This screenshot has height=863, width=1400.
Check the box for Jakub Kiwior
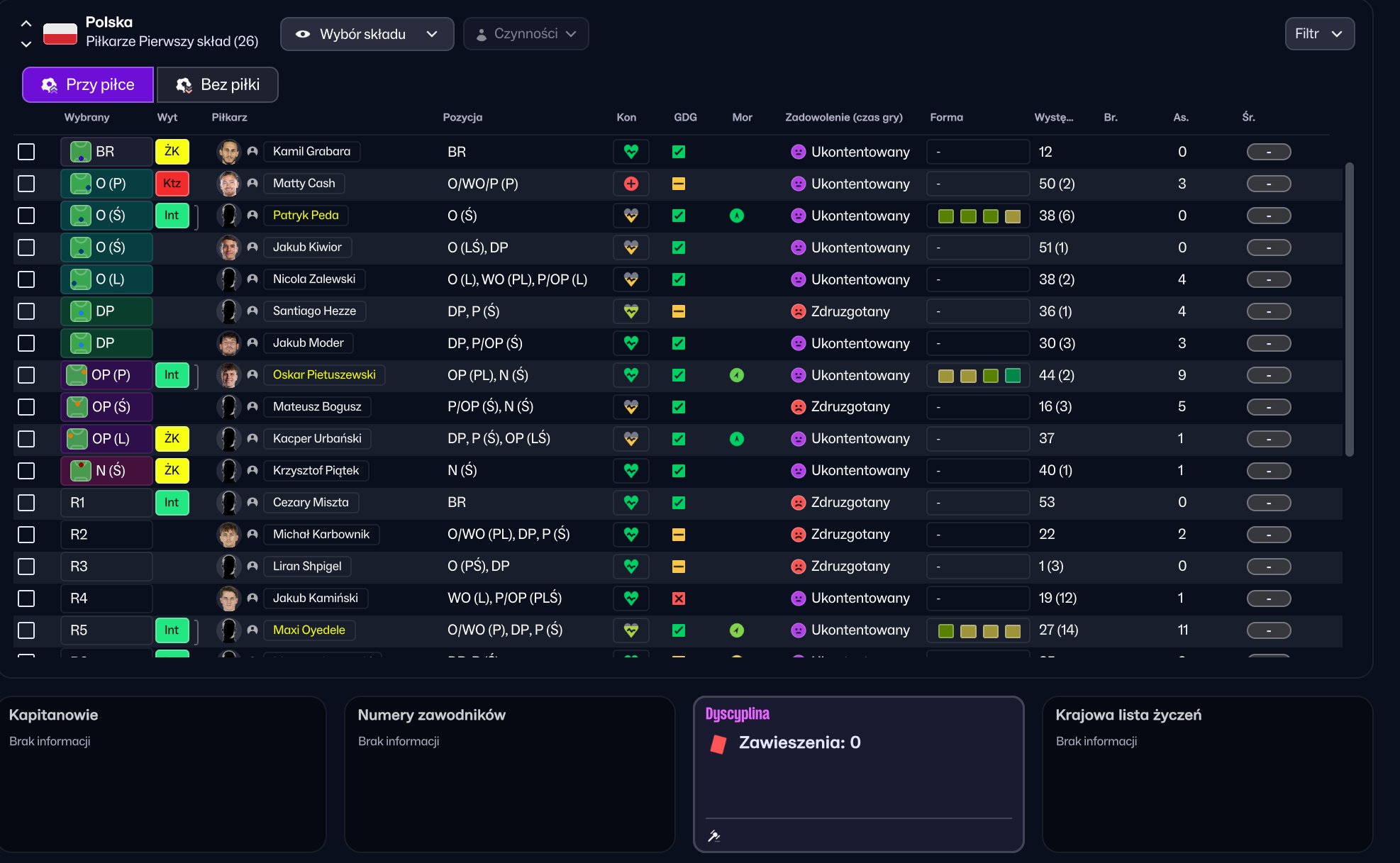[26, 247]
